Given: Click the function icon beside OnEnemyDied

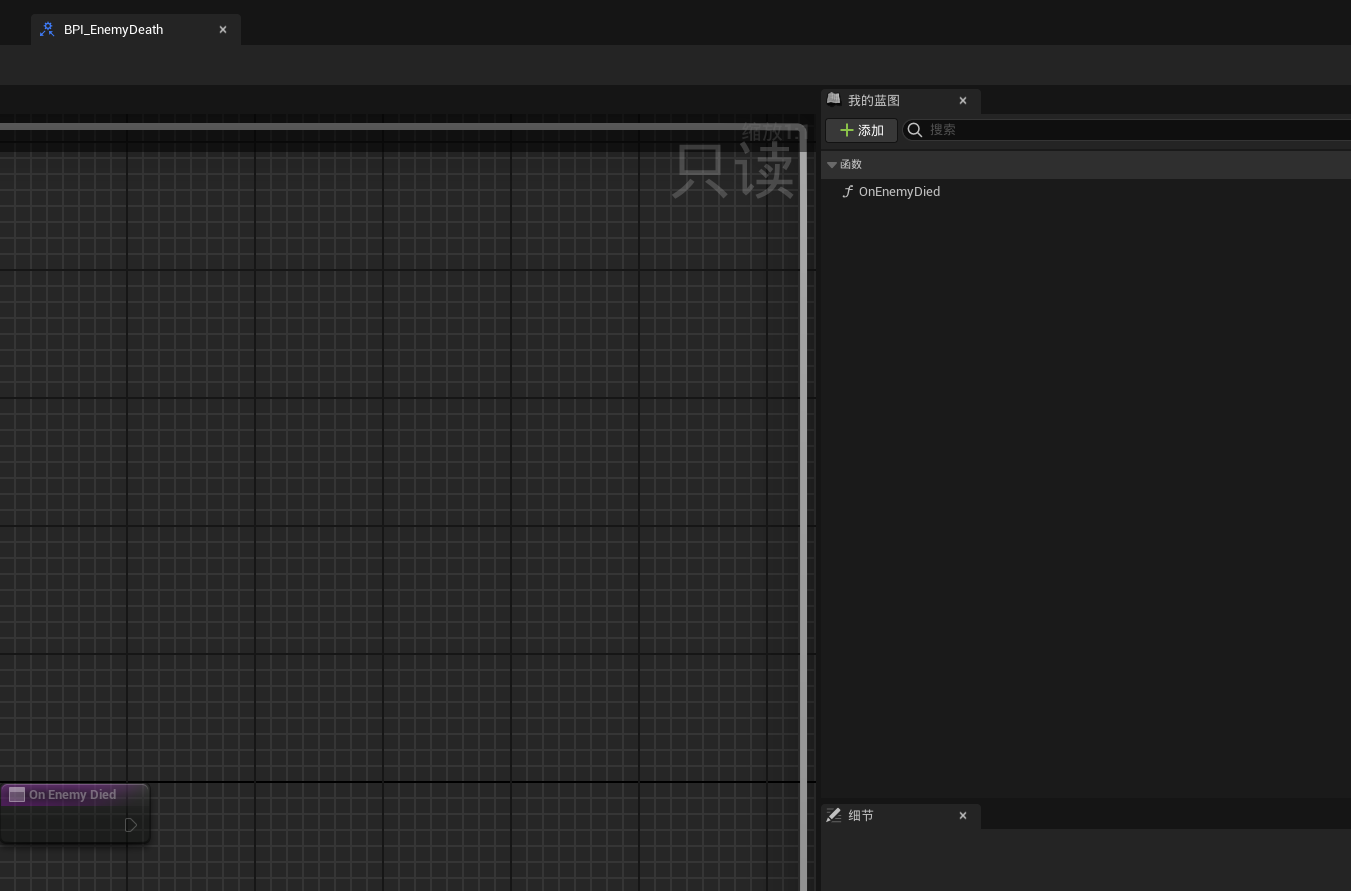Looking at the screenshot, I should [x=848, y=192].
